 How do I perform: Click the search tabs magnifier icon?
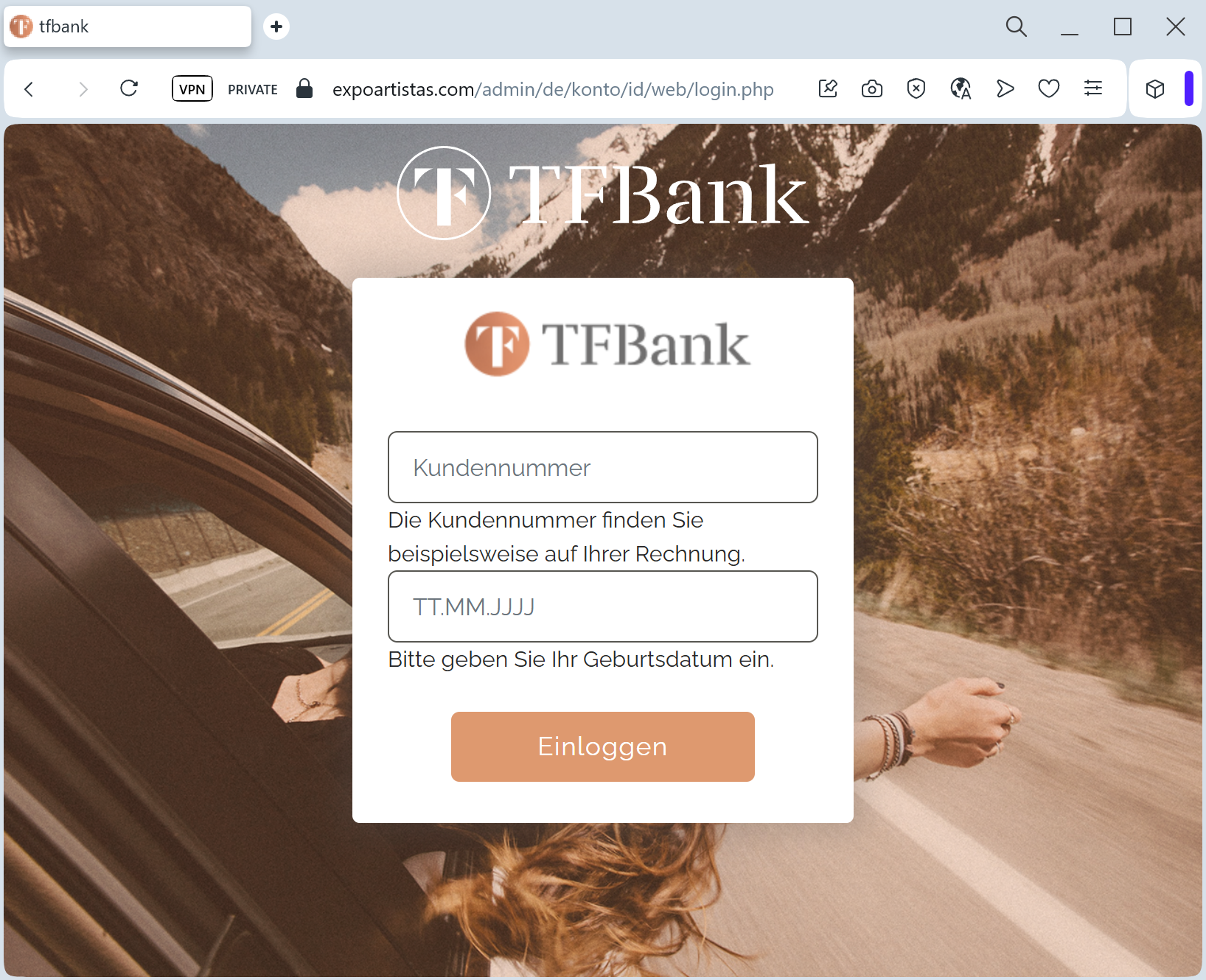(x=1017, y=27)
